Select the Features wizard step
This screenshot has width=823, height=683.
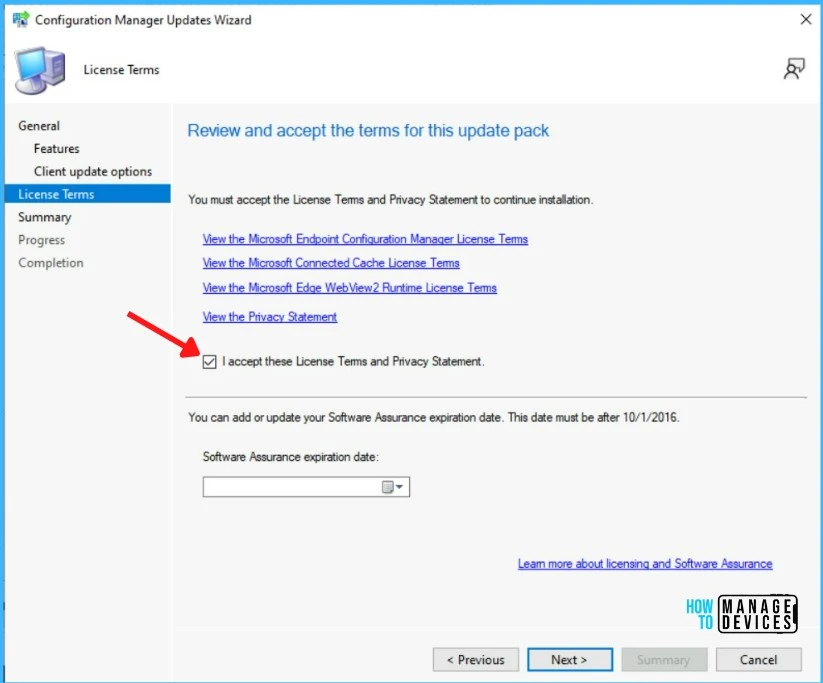click(x=57, y=149)
